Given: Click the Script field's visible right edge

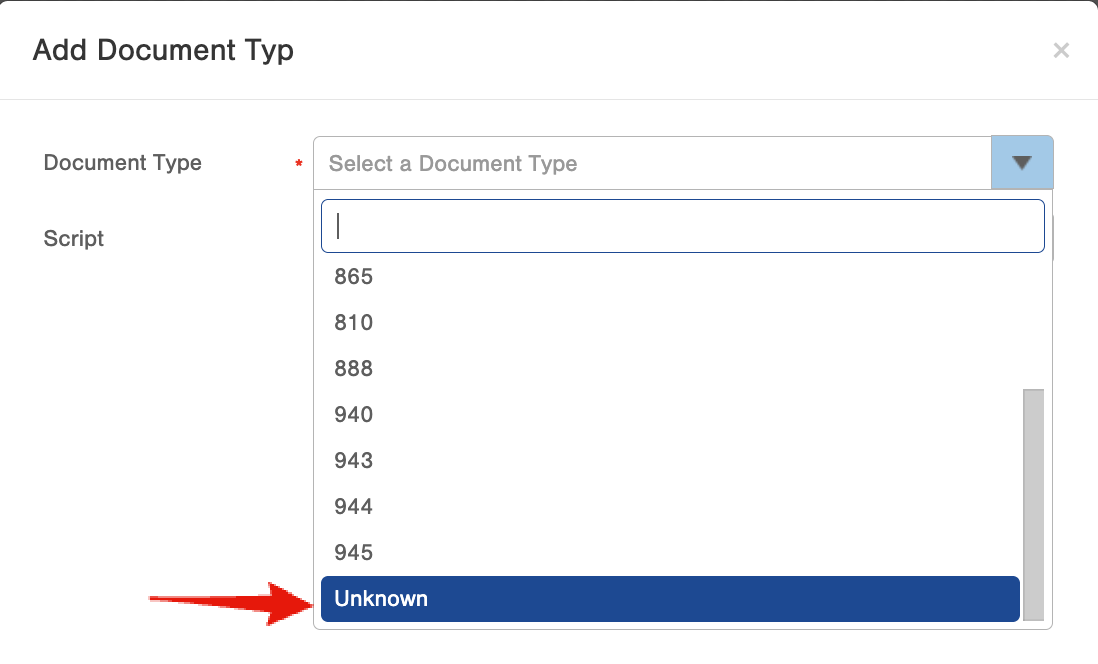Looking at the screenshot, I should click(1051, 240).
